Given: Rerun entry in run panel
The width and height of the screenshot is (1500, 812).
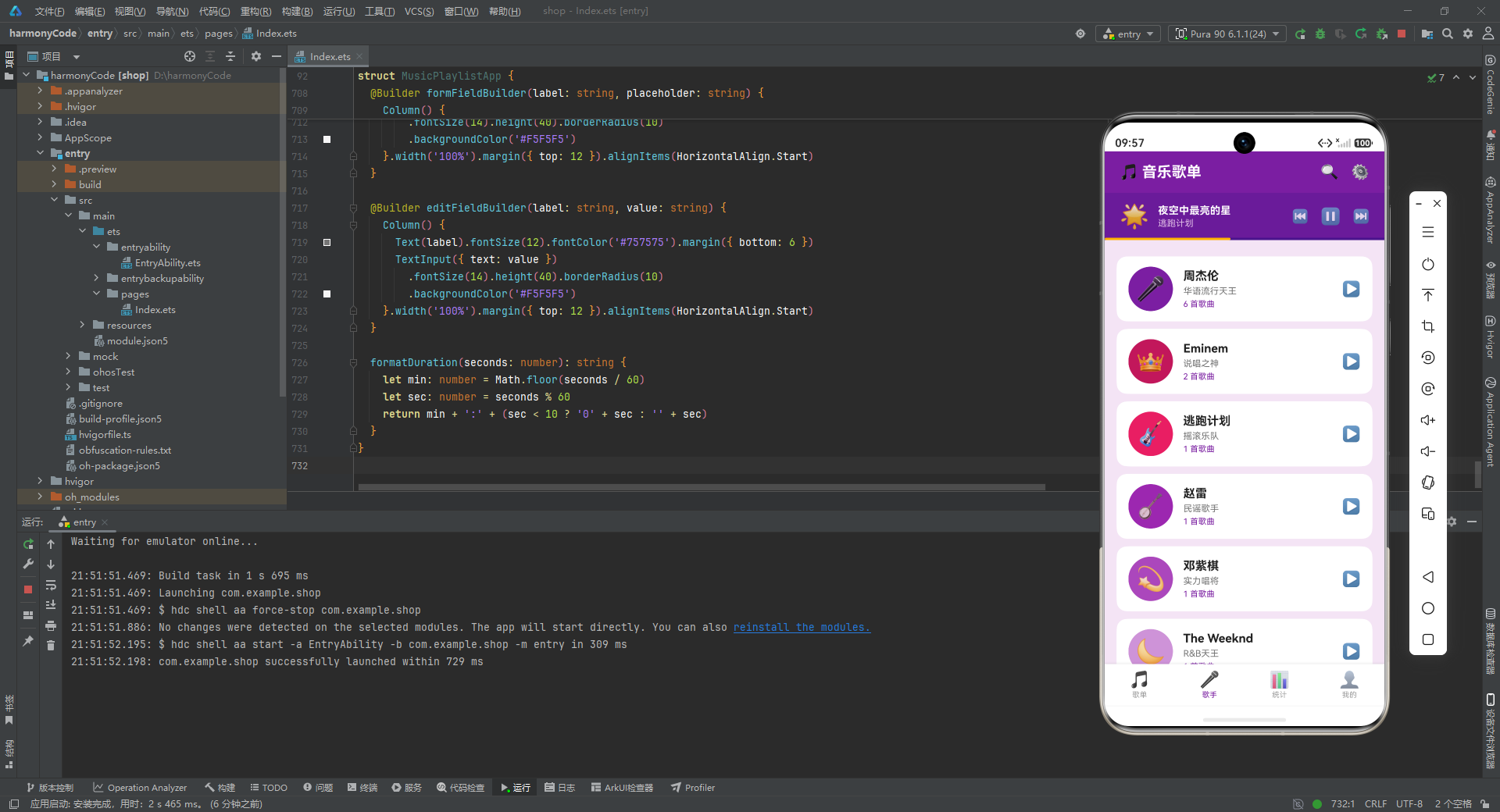Looking at the screenshot, I should [x=28, y=544].
